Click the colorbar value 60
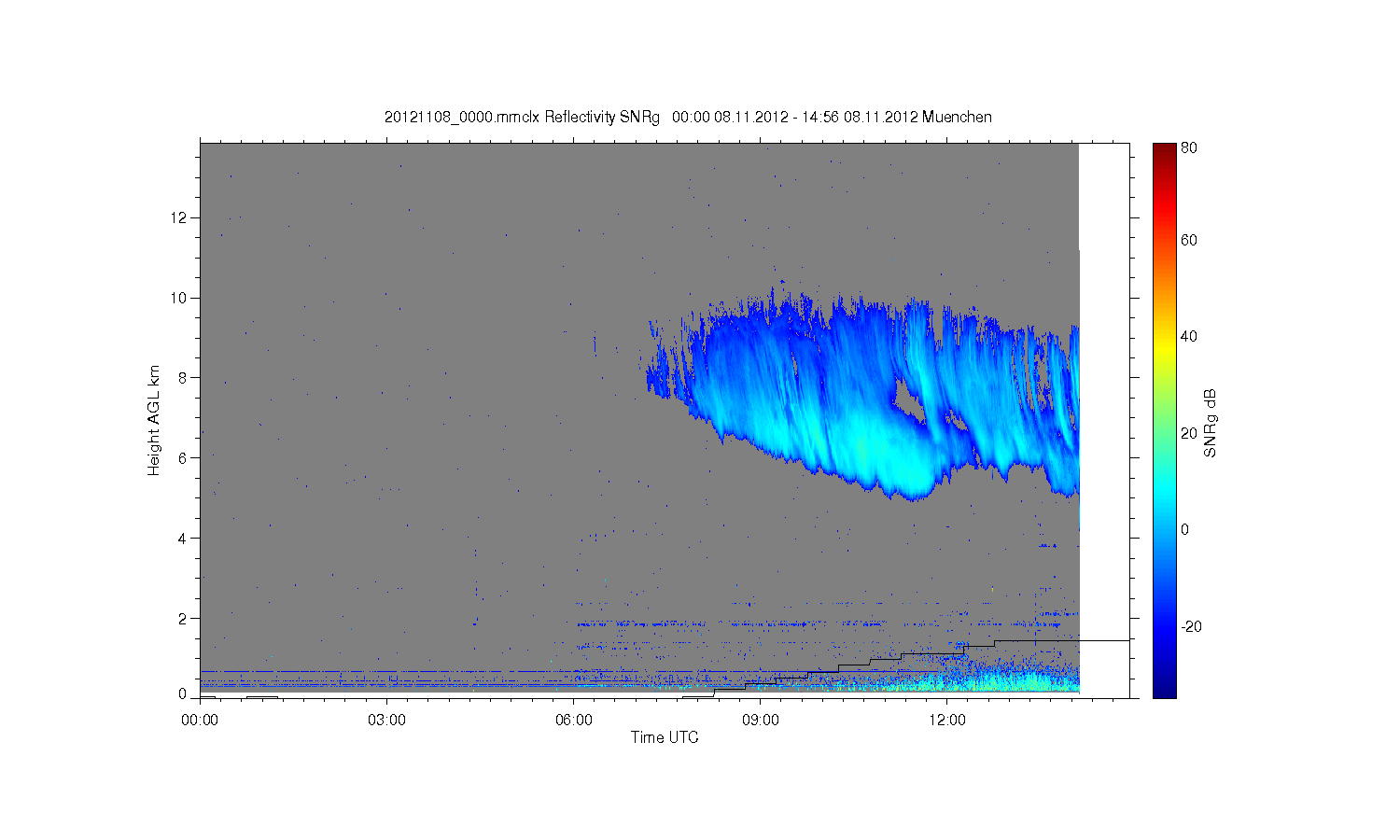This screenshot has height=840, width=1400. pos(1189,240)
